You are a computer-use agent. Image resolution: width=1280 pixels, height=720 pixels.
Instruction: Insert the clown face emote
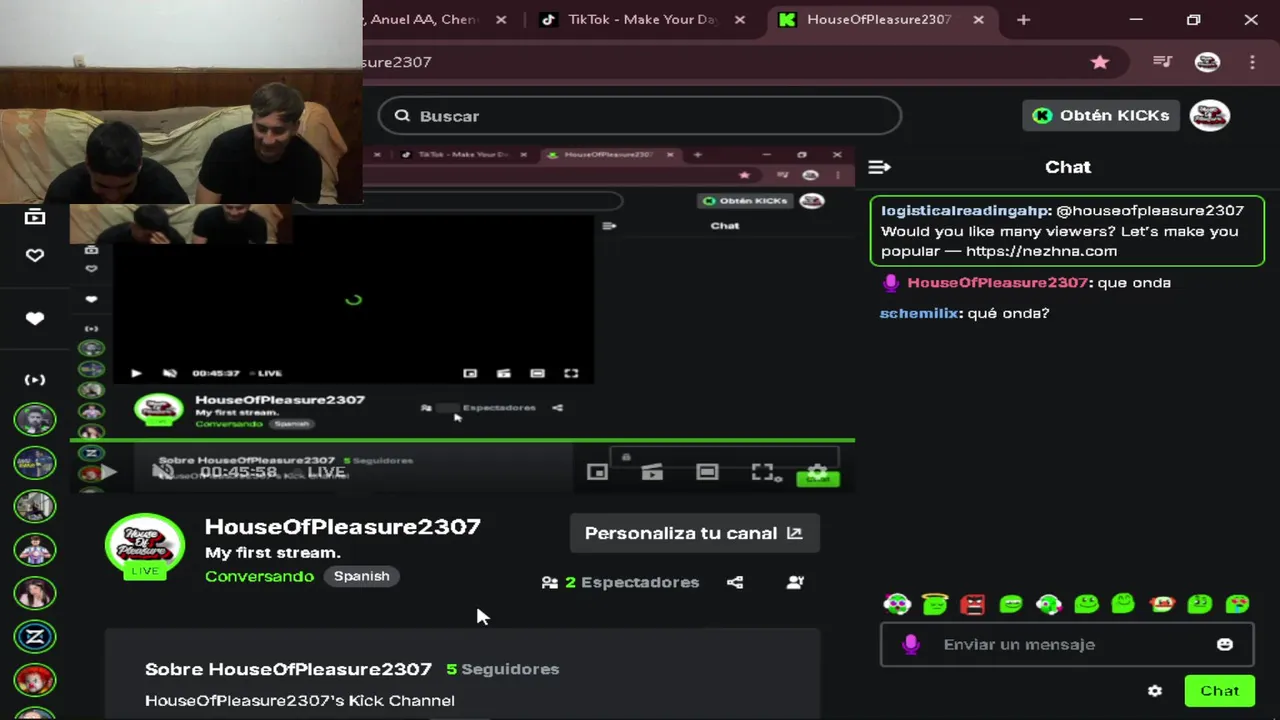coord(897,604)
